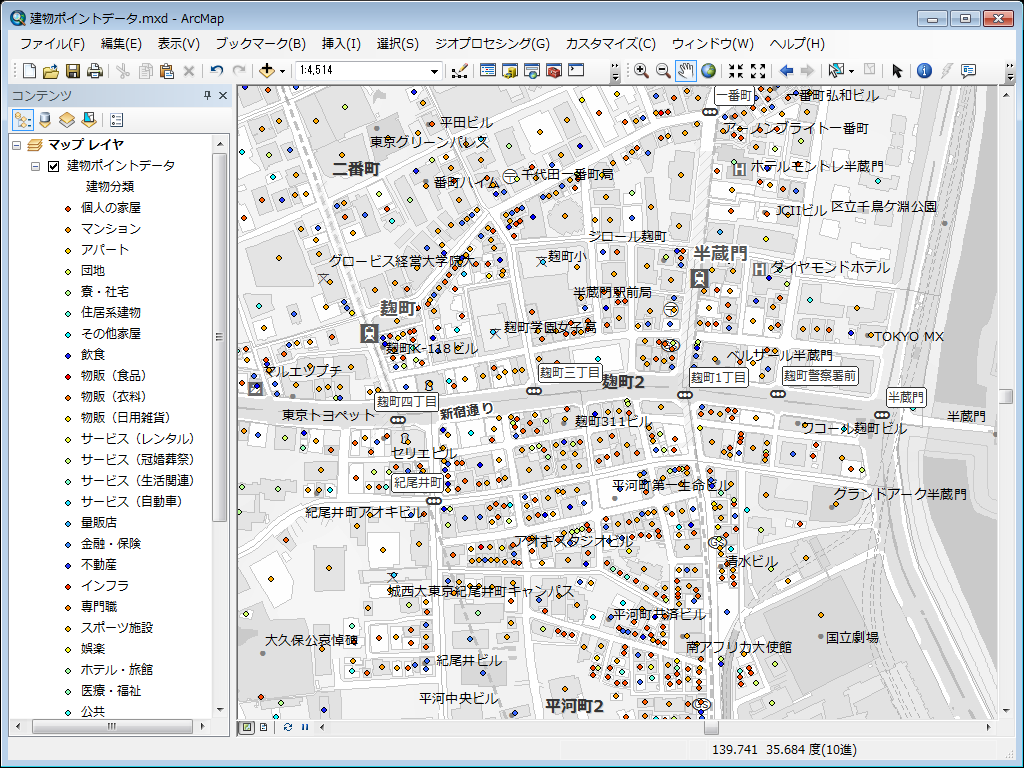Click the 物販（食品） legend symbol
The height and width of the screenshot is (768, 1024).
tap(68, 376)
